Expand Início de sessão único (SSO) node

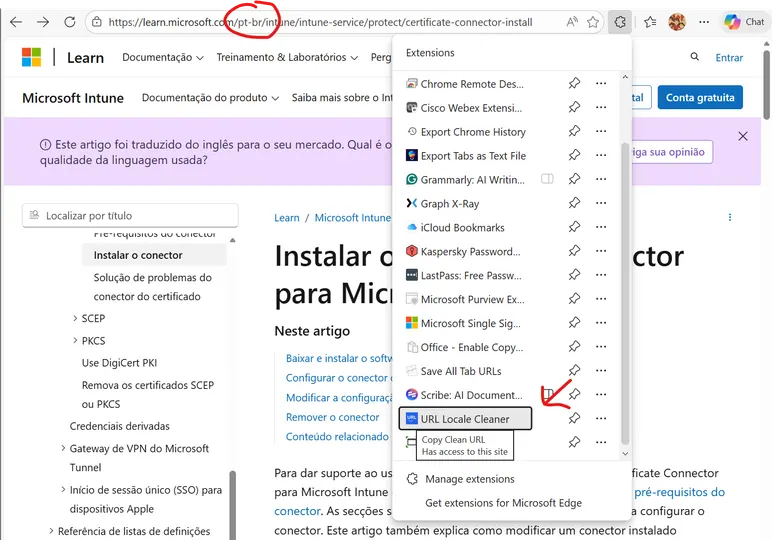63,490
